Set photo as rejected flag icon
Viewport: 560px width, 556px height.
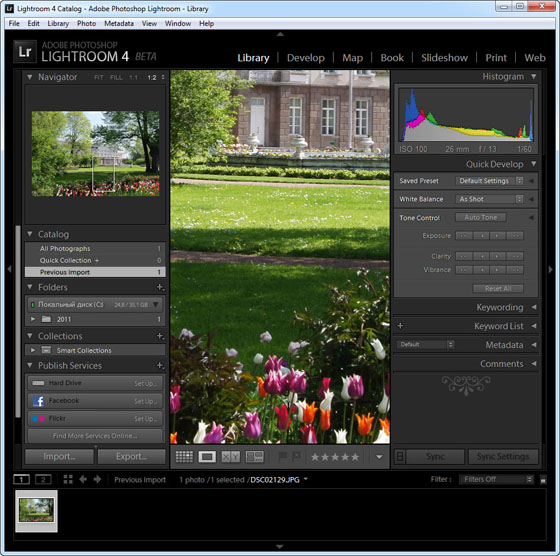click(296, 456)
